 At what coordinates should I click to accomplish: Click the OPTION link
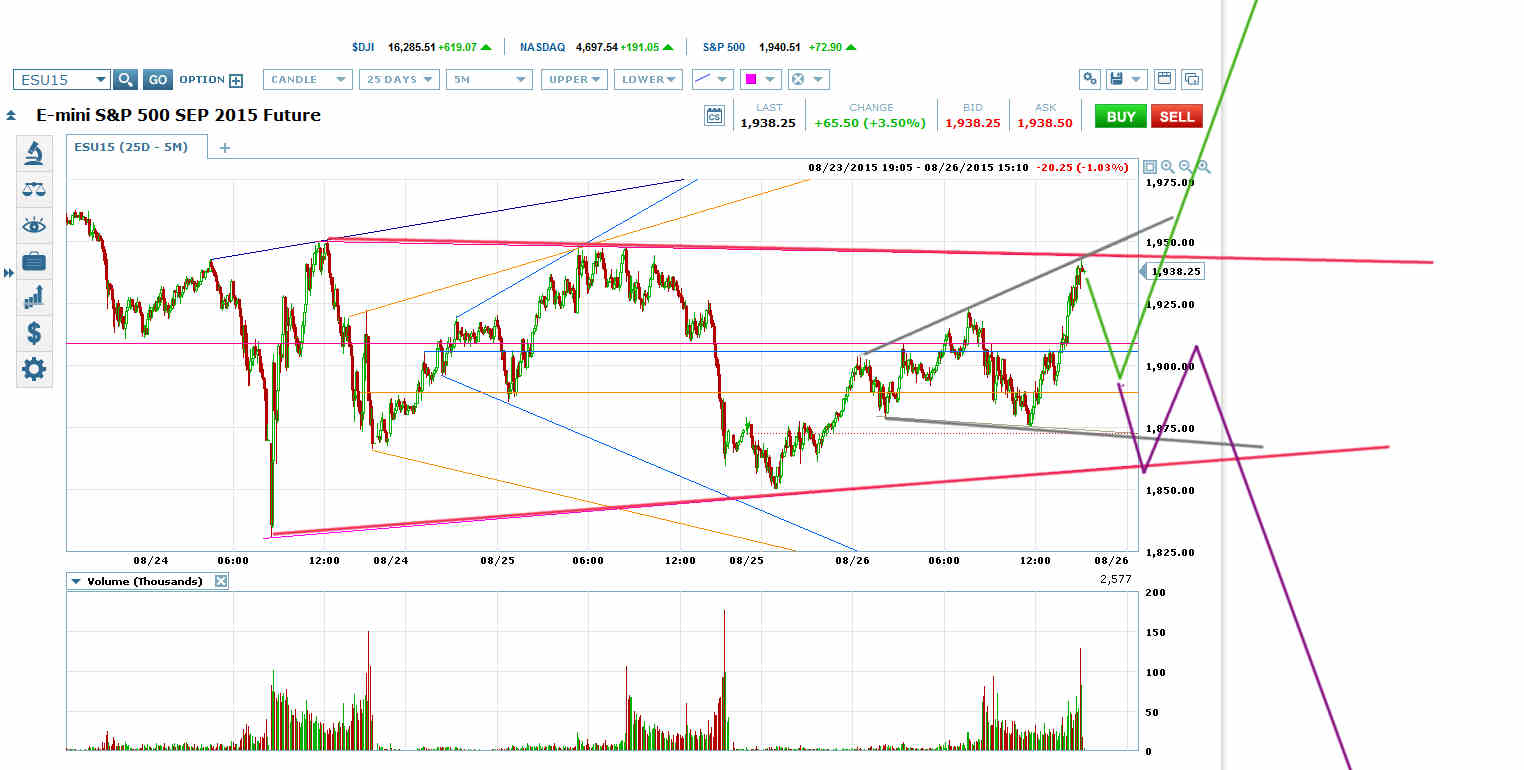click(201, 80)
